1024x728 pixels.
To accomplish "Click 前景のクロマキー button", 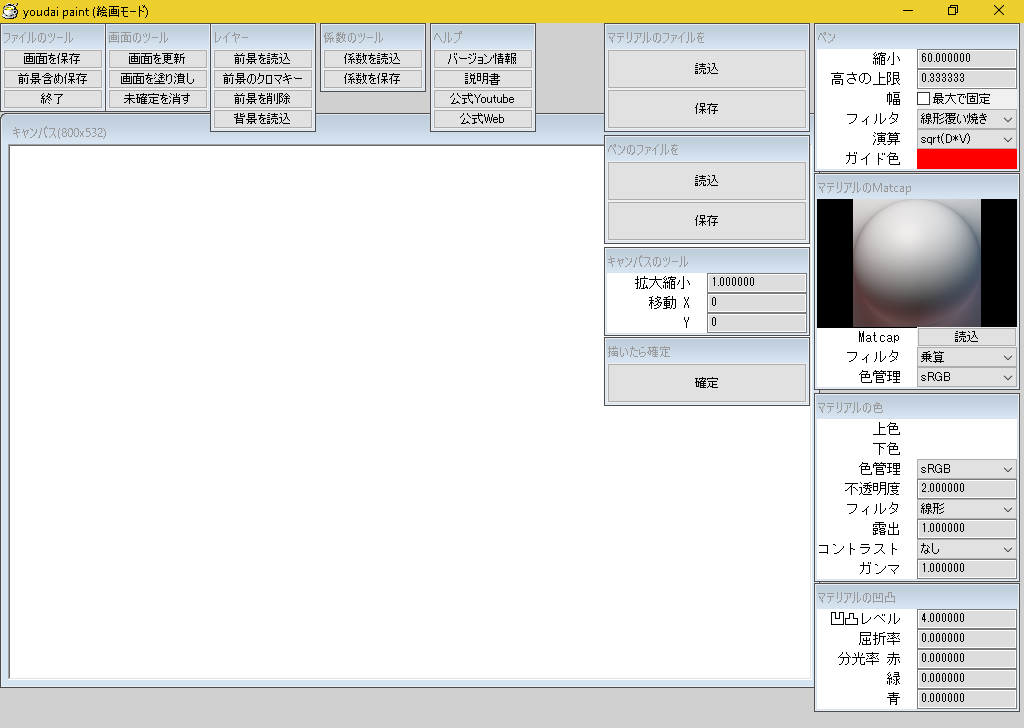I will point(263,79).
